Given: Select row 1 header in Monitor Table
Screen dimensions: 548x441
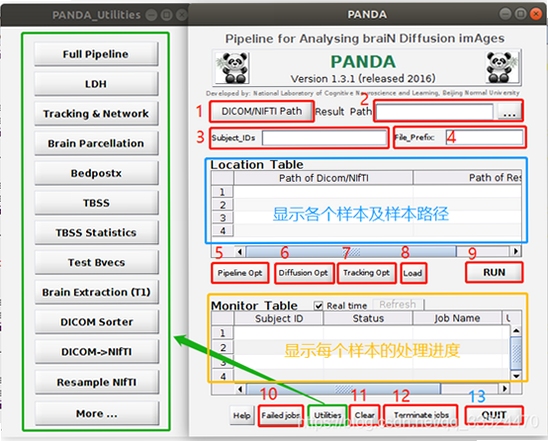Looking at the screenshot, I should (222, 333).
